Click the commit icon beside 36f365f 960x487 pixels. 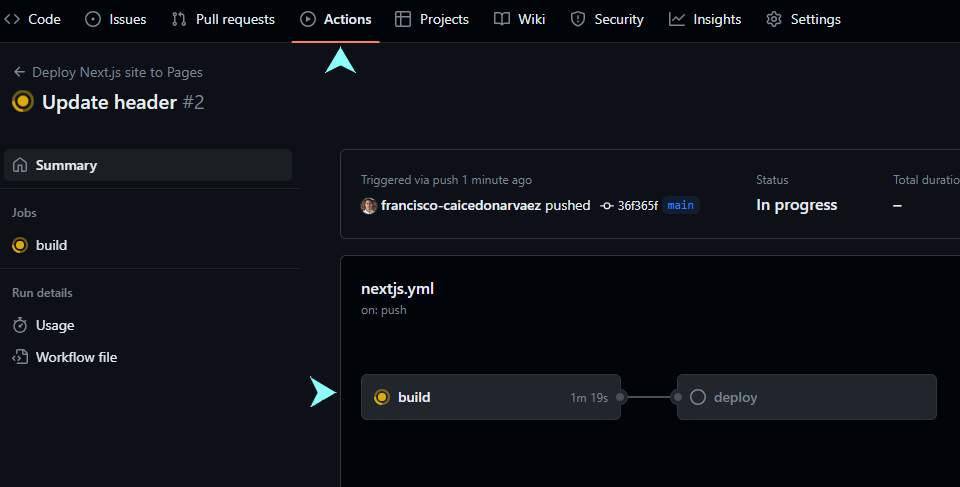(607, 206)
